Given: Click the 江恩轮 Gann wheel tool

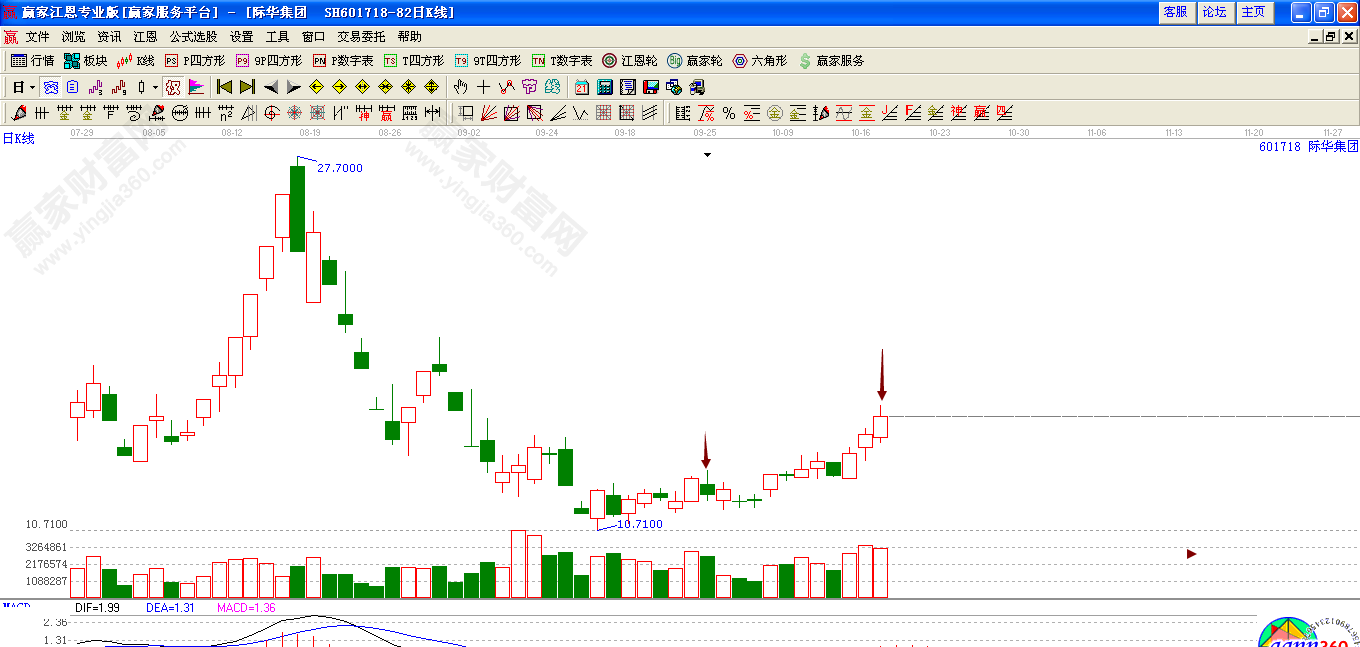Looking at the screenshot, I should tap(629, 61).
